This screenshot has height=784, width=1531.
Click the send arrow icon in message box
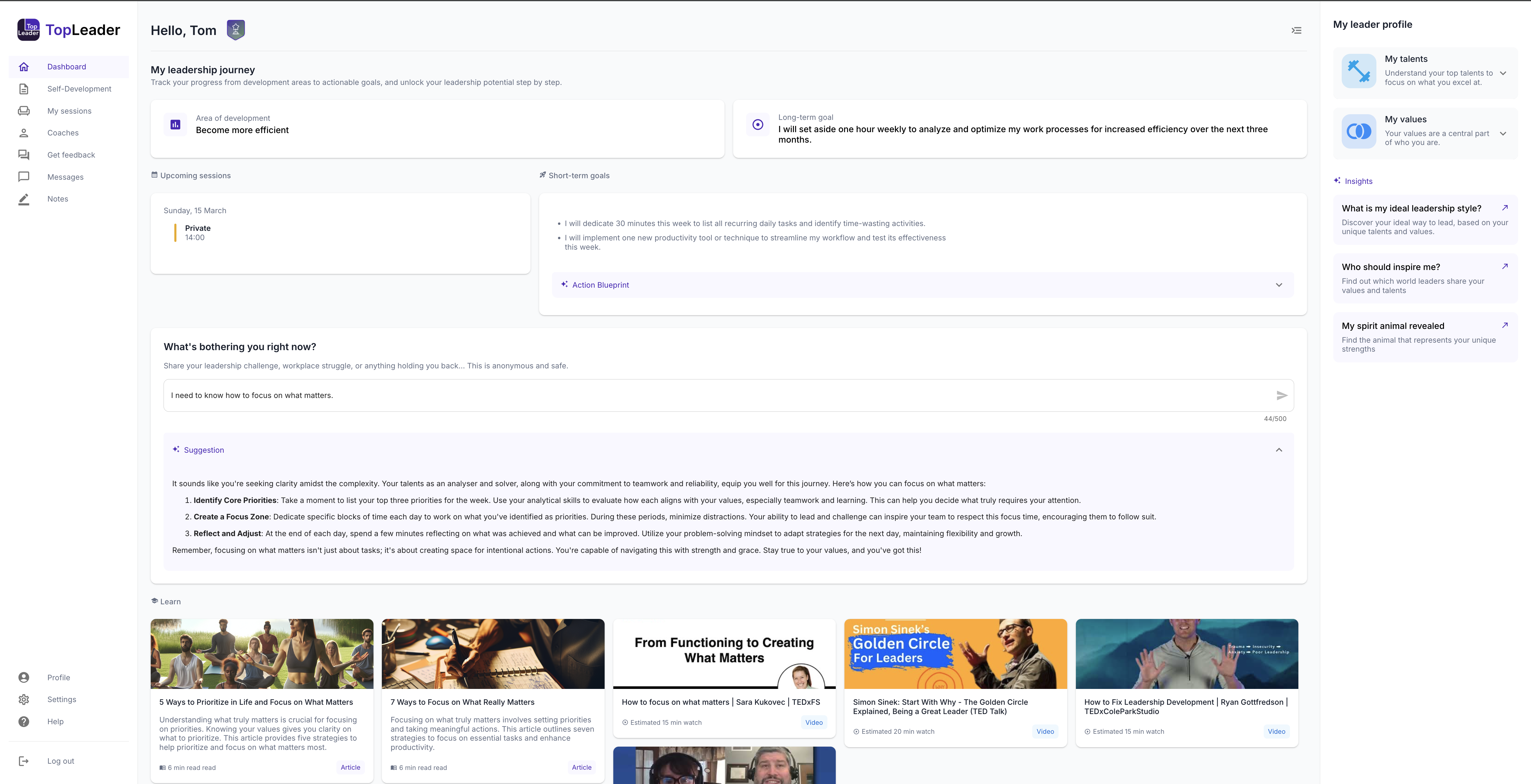[1281, 395]
